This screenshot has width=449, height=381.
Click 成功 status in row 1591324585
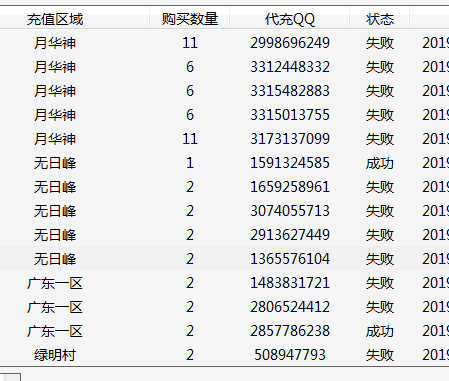click(x=380, y=163)
